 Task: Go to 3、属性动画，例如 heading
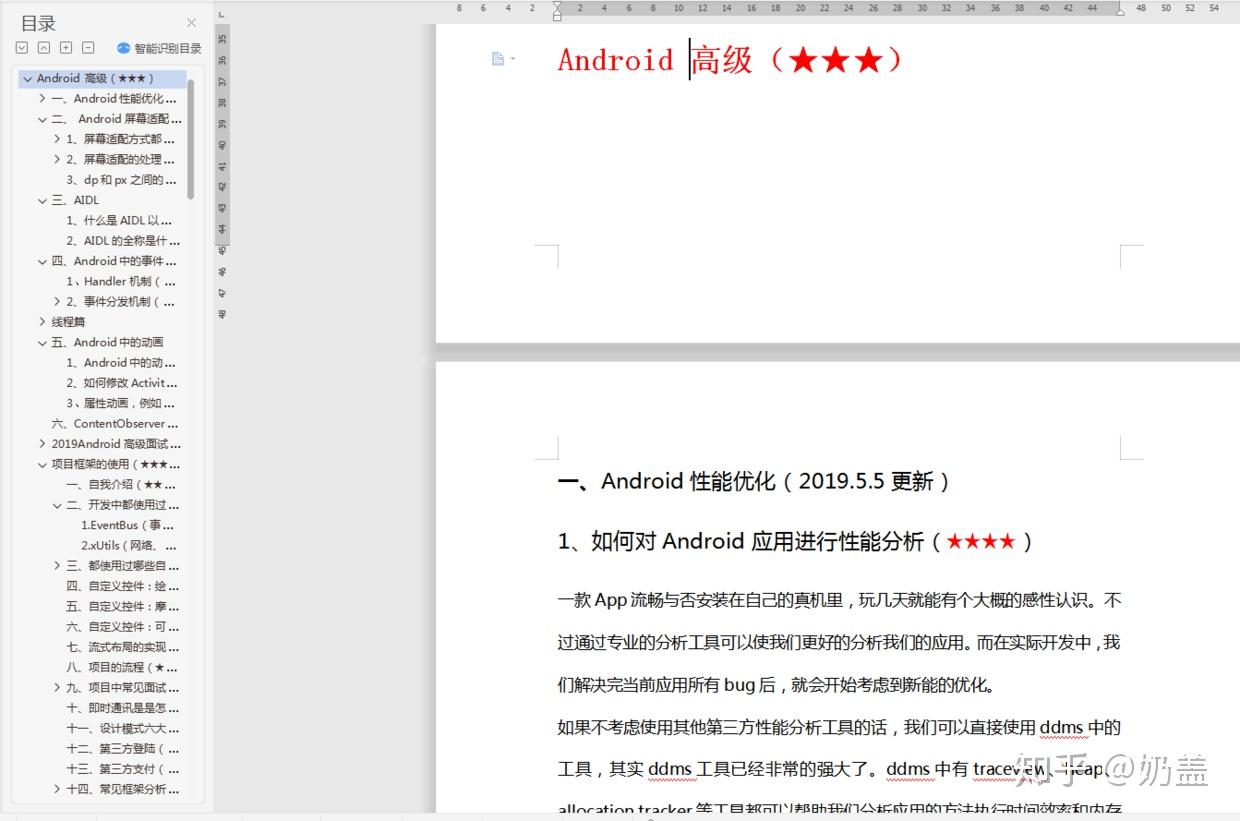pos(119,403)
